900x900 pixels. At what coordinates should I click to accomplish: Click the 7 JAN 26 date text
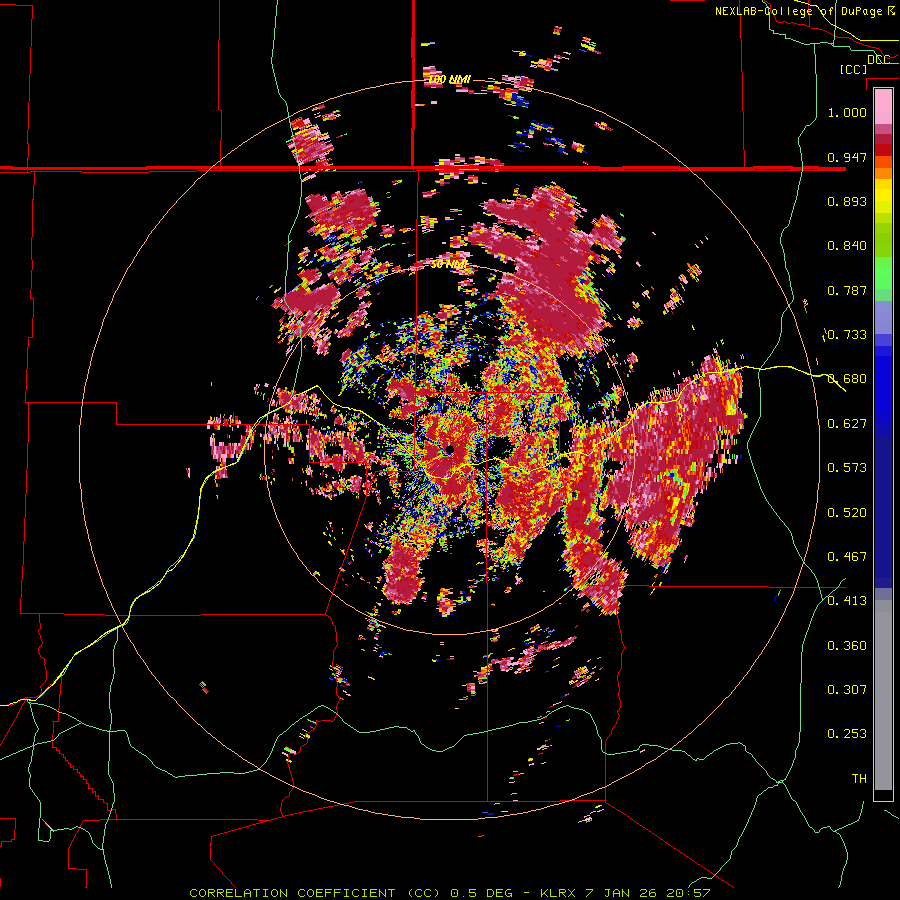(x=622, y=893)
